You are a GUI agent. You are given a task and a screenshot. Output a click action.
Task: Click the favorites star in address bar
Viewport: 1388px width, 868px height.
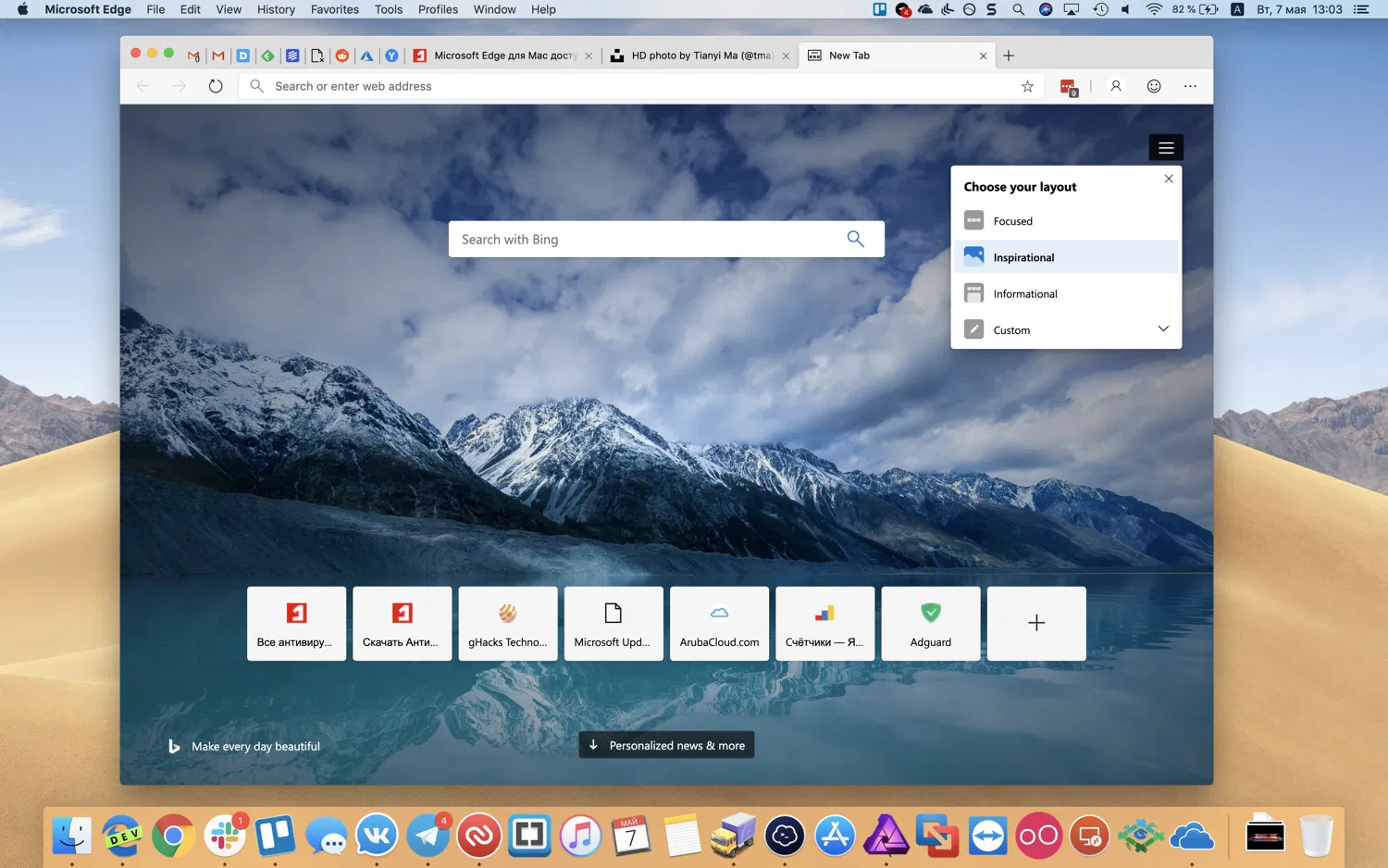[x=1027, y=86]
